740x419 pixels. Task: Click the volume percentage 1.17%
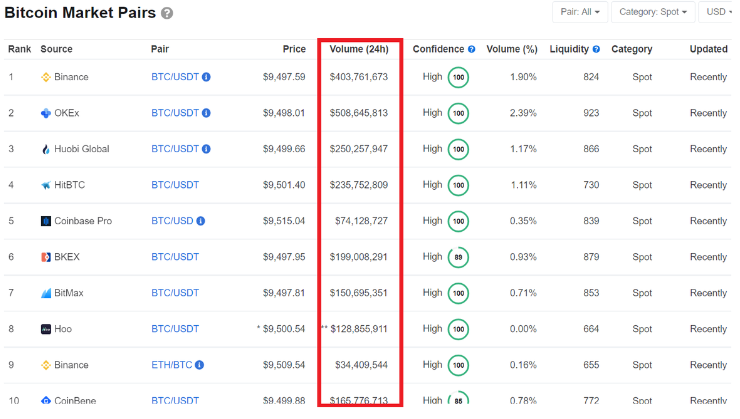(x=523, y=149)
